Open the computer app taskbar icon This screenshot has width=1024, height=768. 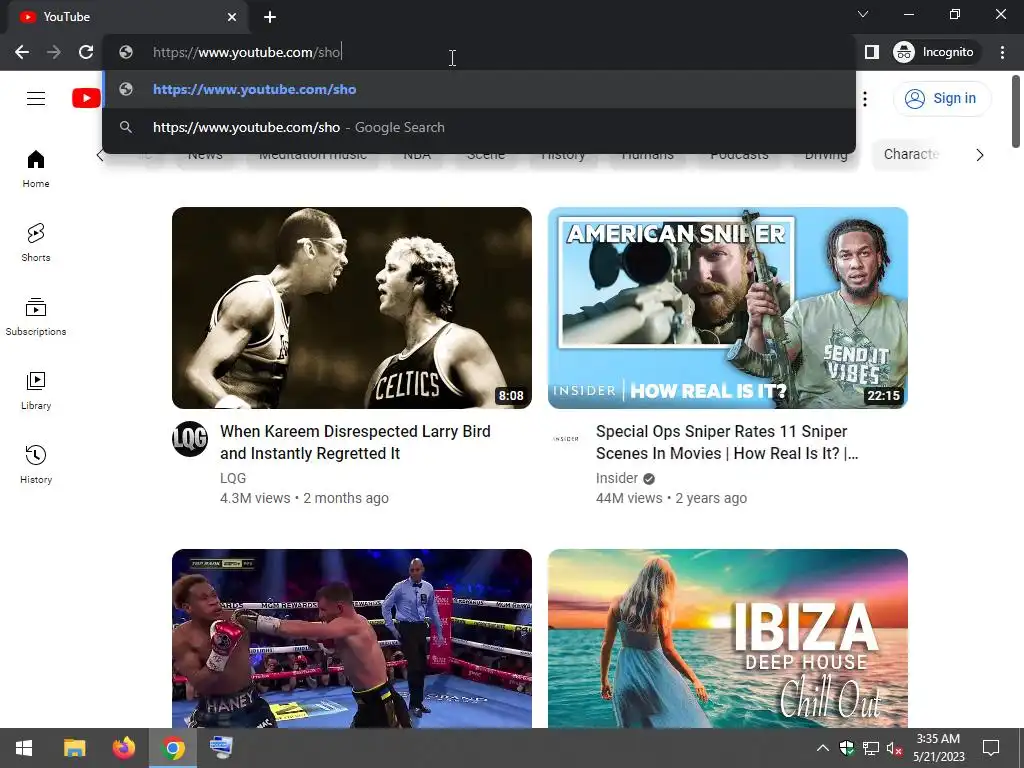(221, 748)
